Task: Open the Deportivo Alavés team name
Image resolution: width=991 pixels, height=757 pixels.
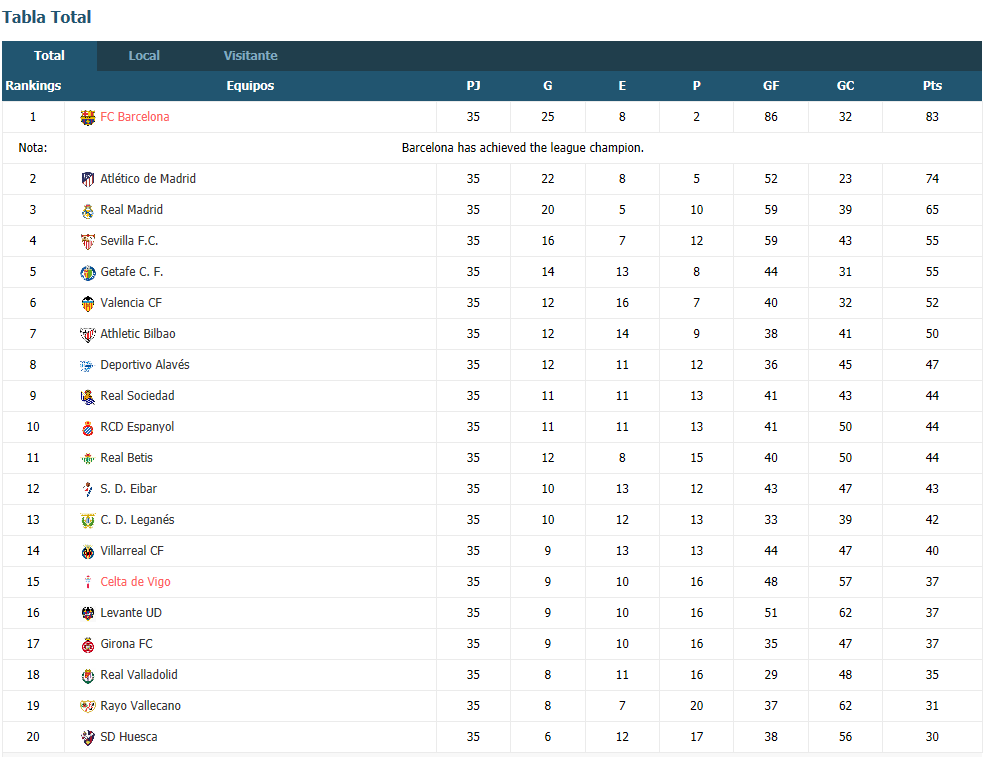Action: pyautogui.click(x=145, y=364)
